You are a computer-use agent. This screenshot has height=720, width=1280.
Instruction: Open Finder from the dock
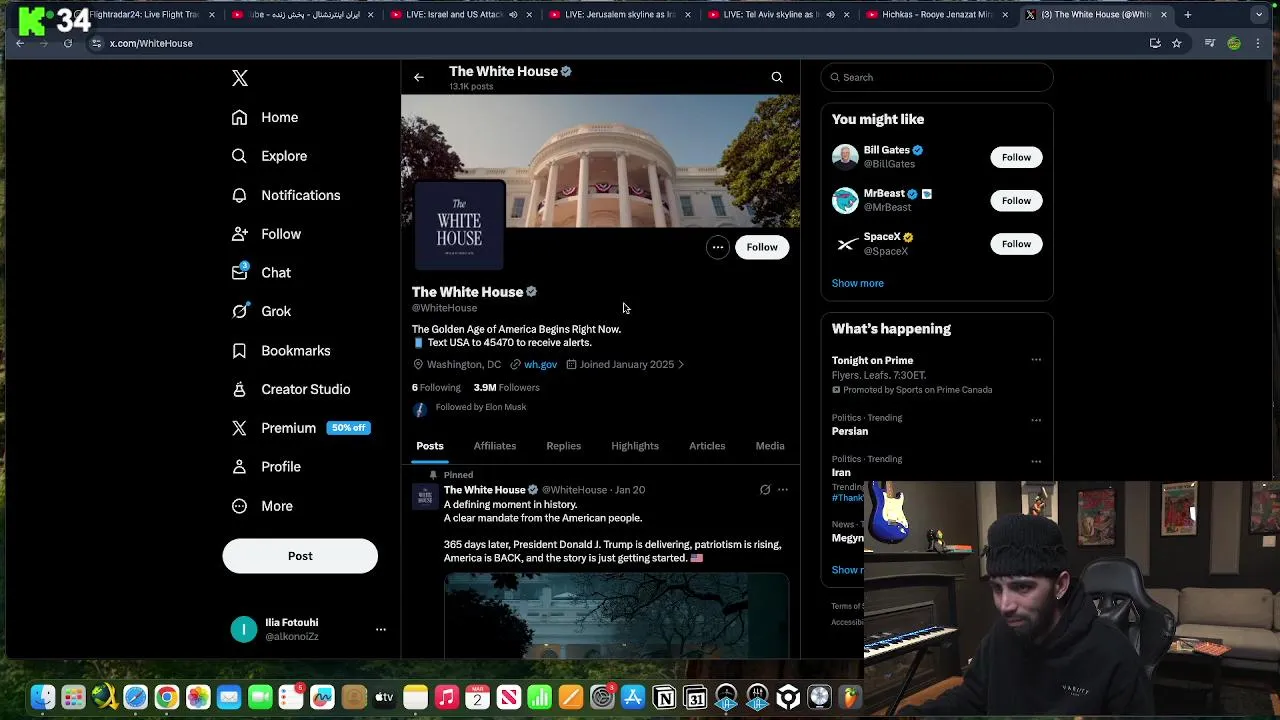(x=42, y=697)
